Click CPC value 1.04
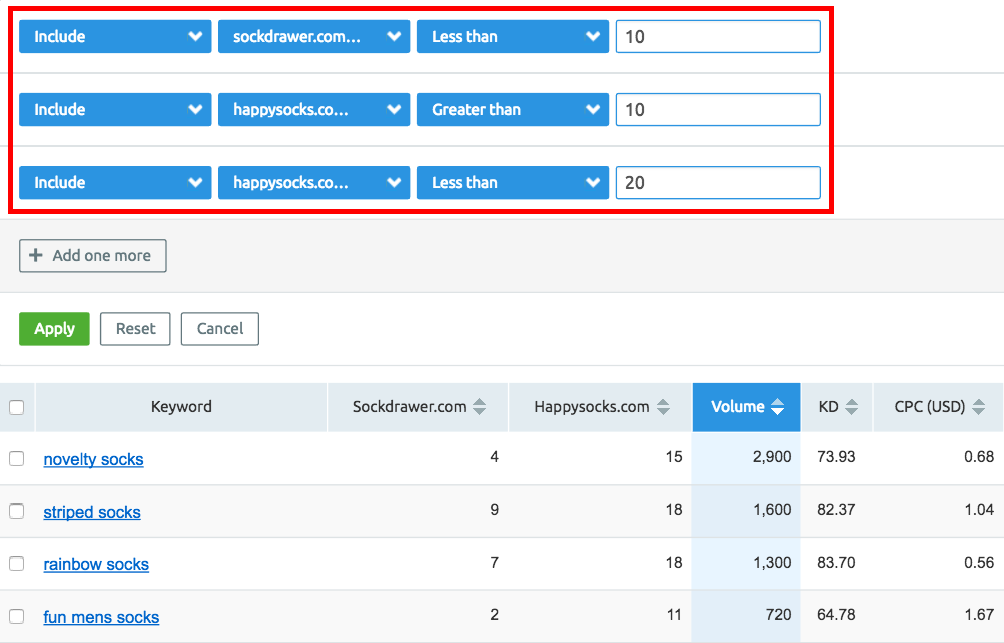 979,510
